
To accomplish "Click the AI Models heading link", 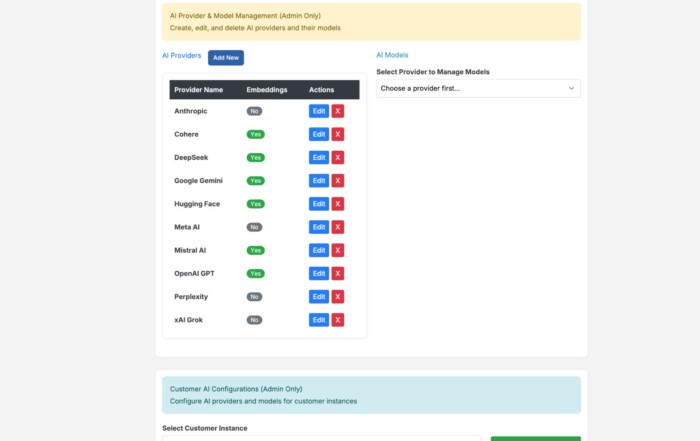I will tap(392, 55).
